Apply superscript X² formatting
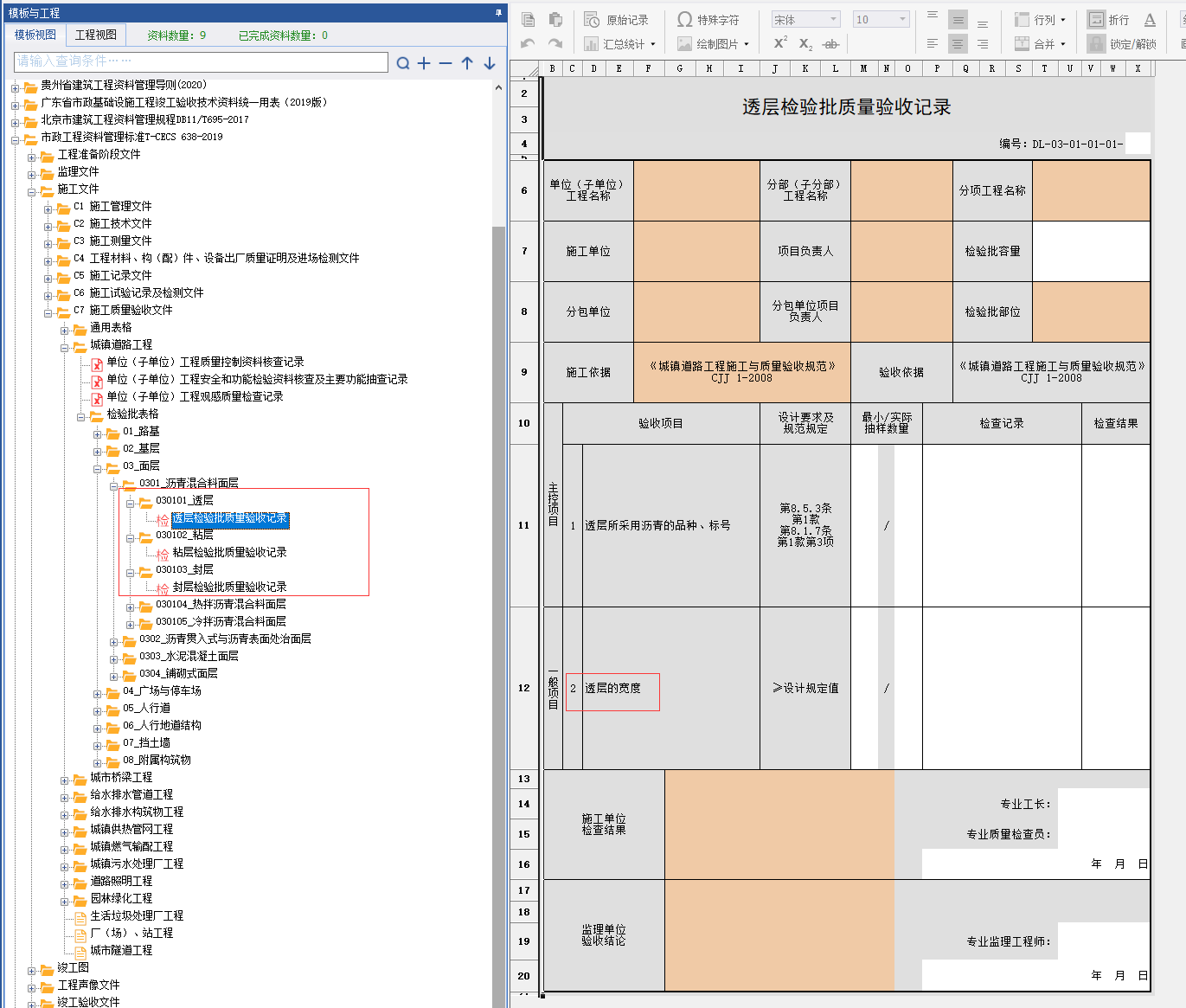This screenshot has width=1186, height=1008. [x=779, y=43]
